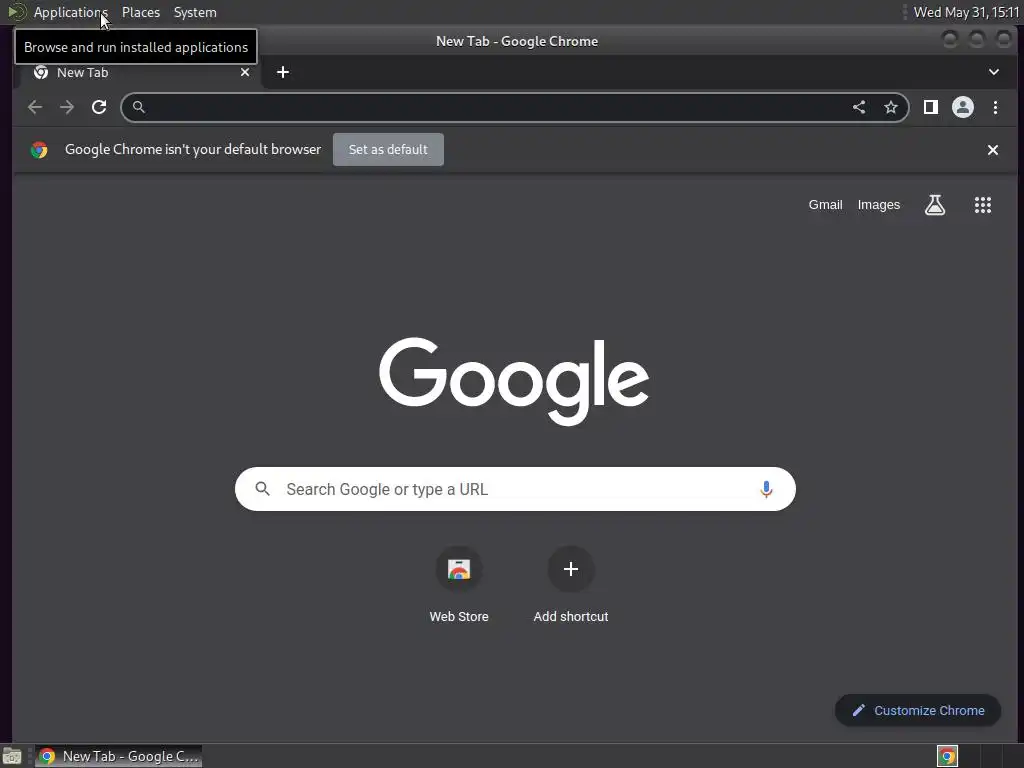Image resolution: width=1024 pixels, height=768 pixels.
Task: Share this page via the share icon
Action: pos(859,107)
